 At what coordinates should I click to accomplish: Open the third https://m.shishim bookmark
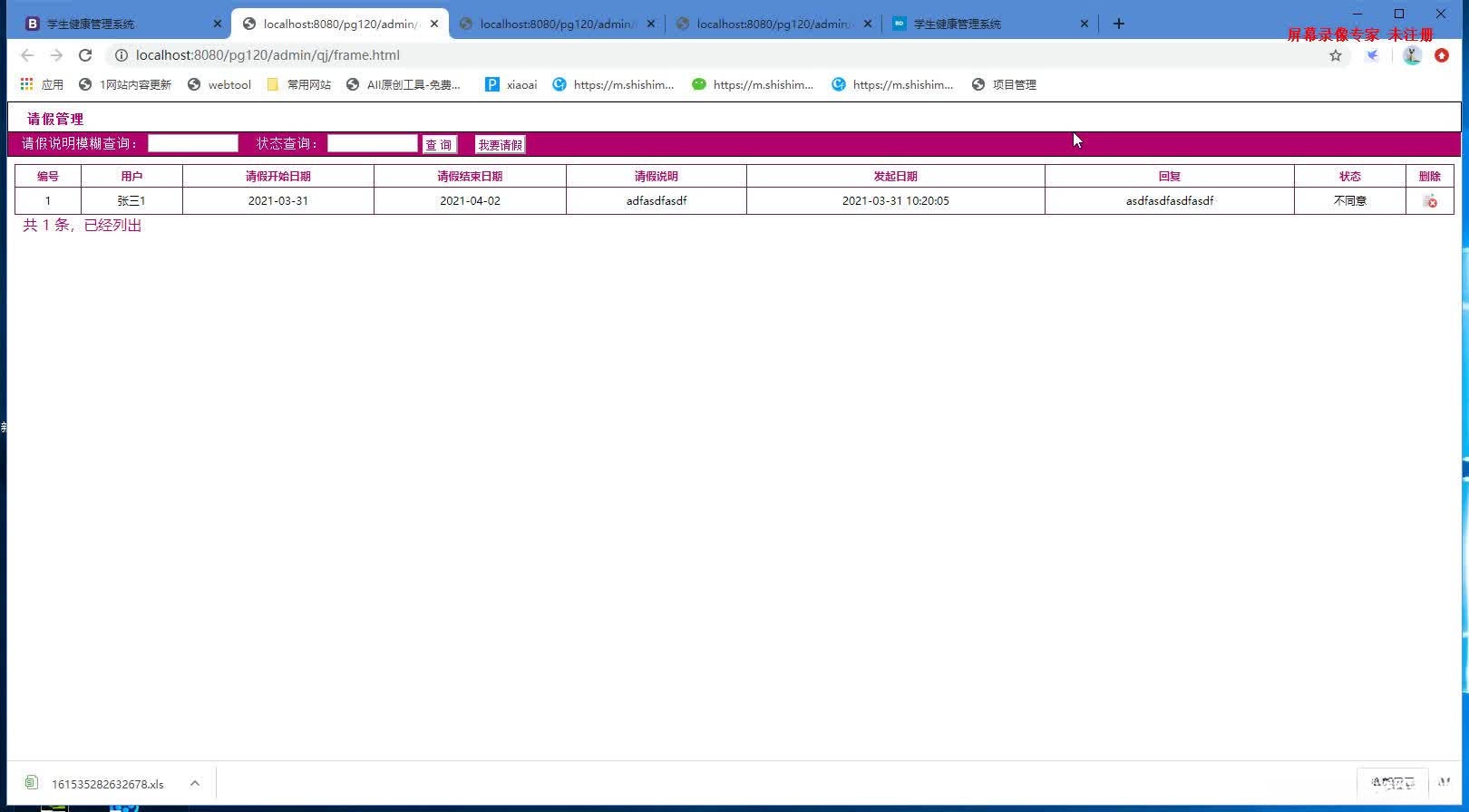coord(893,84)
